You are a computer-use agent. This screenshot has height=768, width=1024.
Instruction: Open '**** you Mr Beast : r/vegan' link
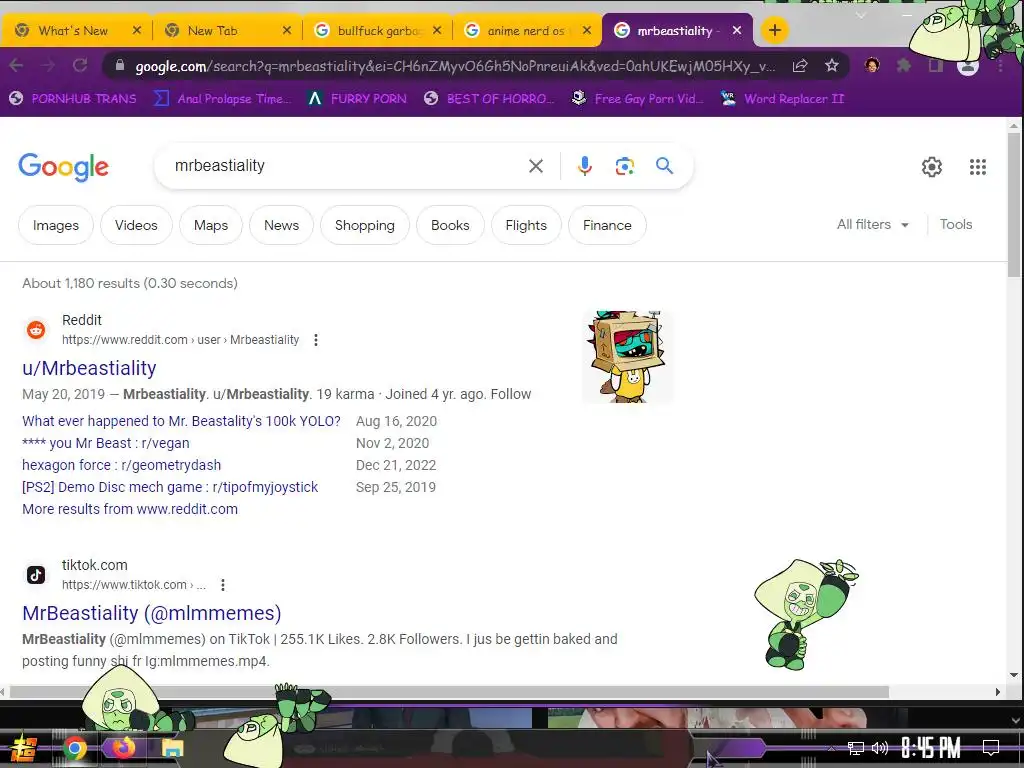pos(106,443)
